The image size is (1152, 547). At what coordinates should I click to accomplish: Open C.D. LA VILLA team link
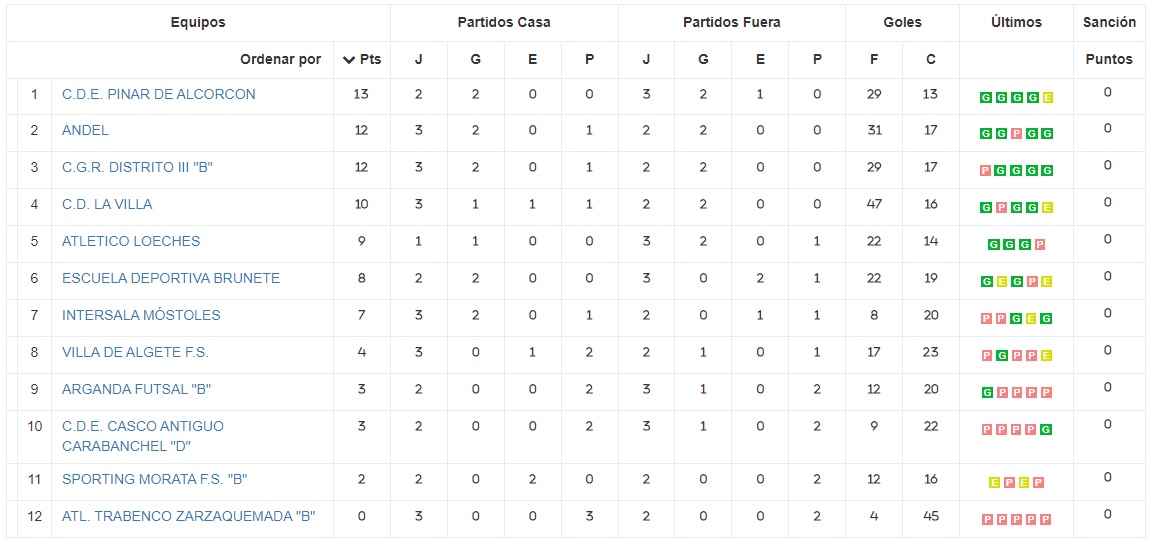coord(107,204)
